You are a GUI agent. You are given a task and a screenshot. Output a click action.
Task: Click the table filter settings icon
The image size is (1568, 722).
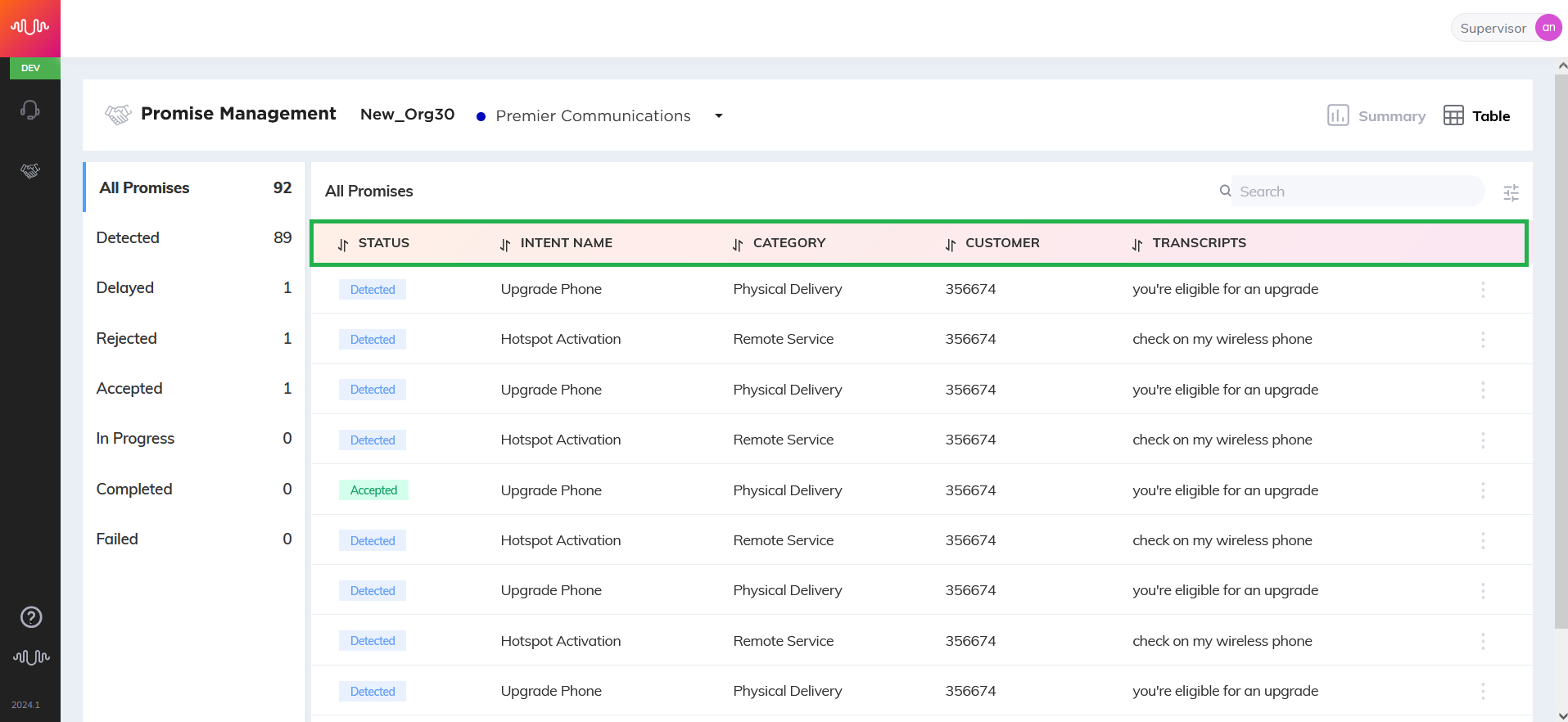point(1511,193)
